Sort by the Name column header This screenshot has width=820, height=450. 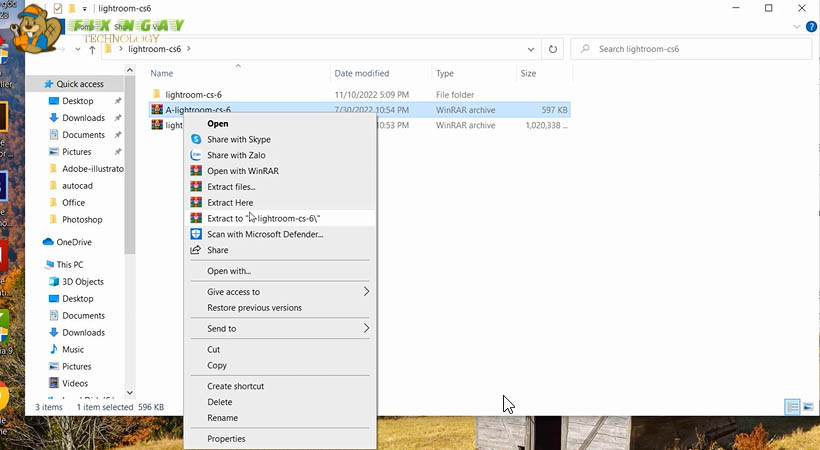coord(162,73)
